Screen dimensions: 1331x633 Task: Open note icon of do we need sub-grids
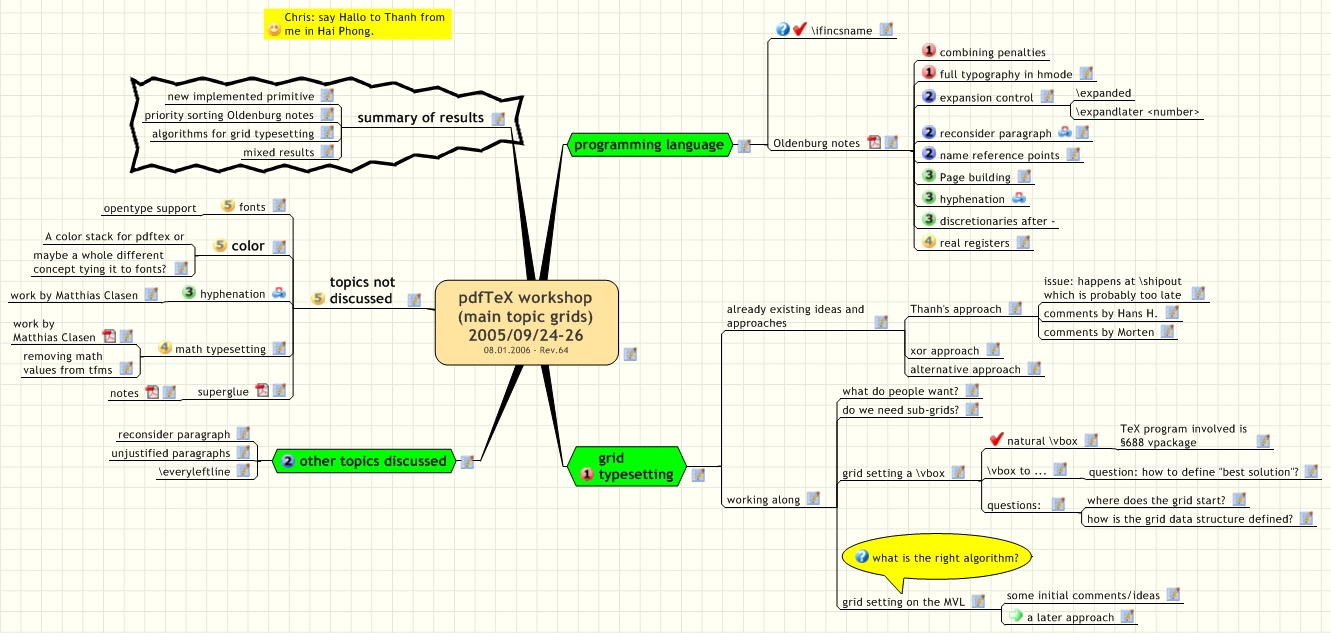coord(970,410)
